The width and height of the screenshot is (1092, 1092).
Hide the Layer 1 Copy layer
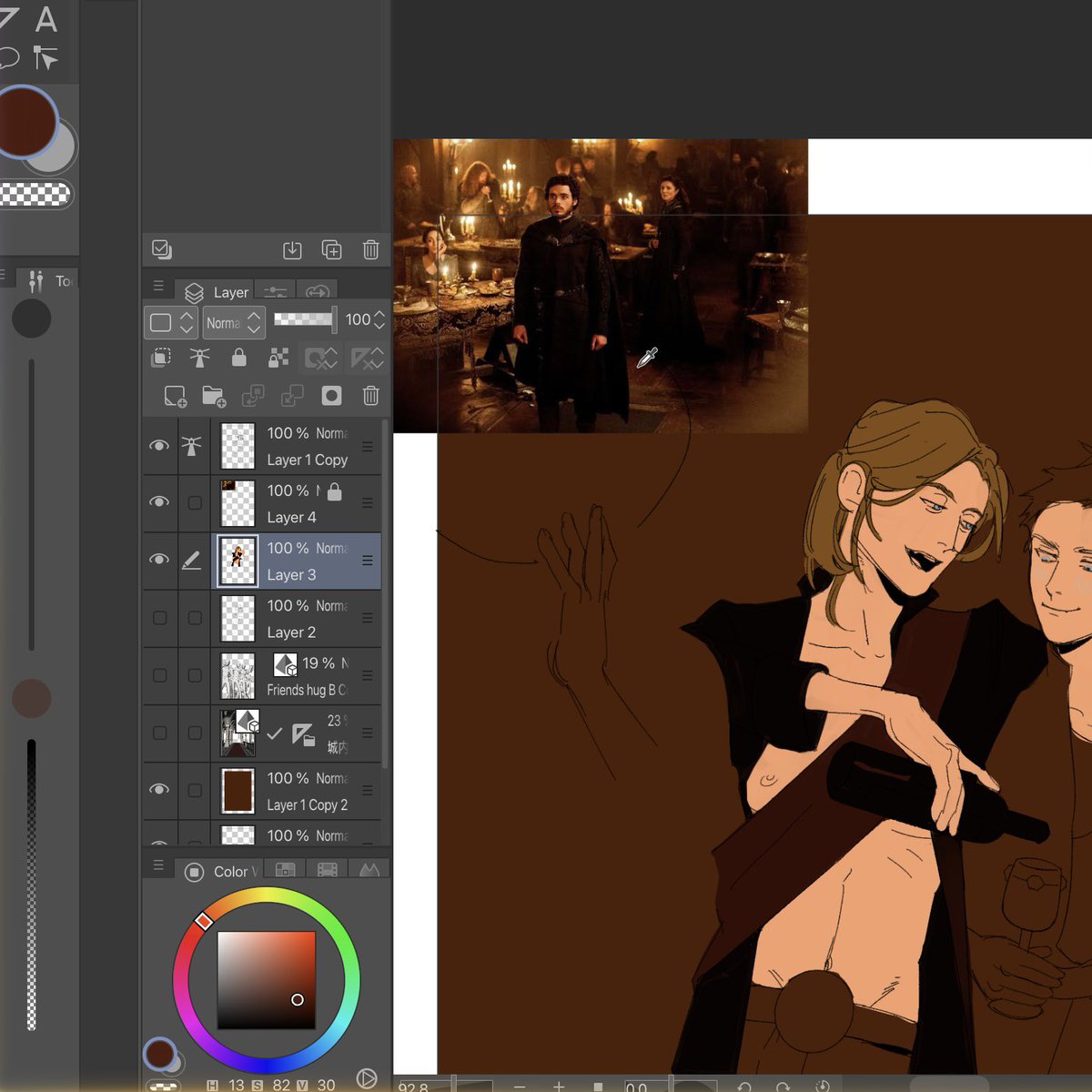(159, 446)
